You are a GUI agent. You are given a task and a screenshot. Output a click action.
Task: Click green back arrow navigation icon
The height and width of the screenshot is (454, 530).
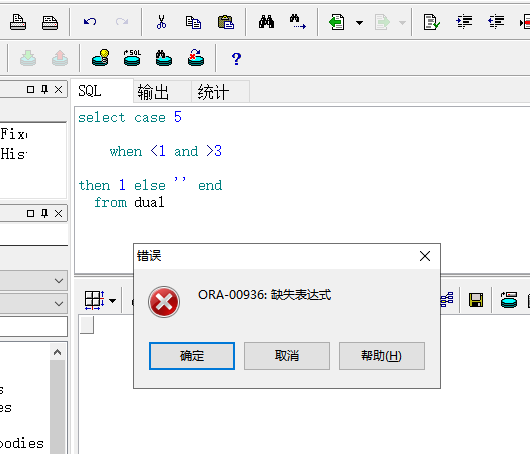(x=337, y=22)
